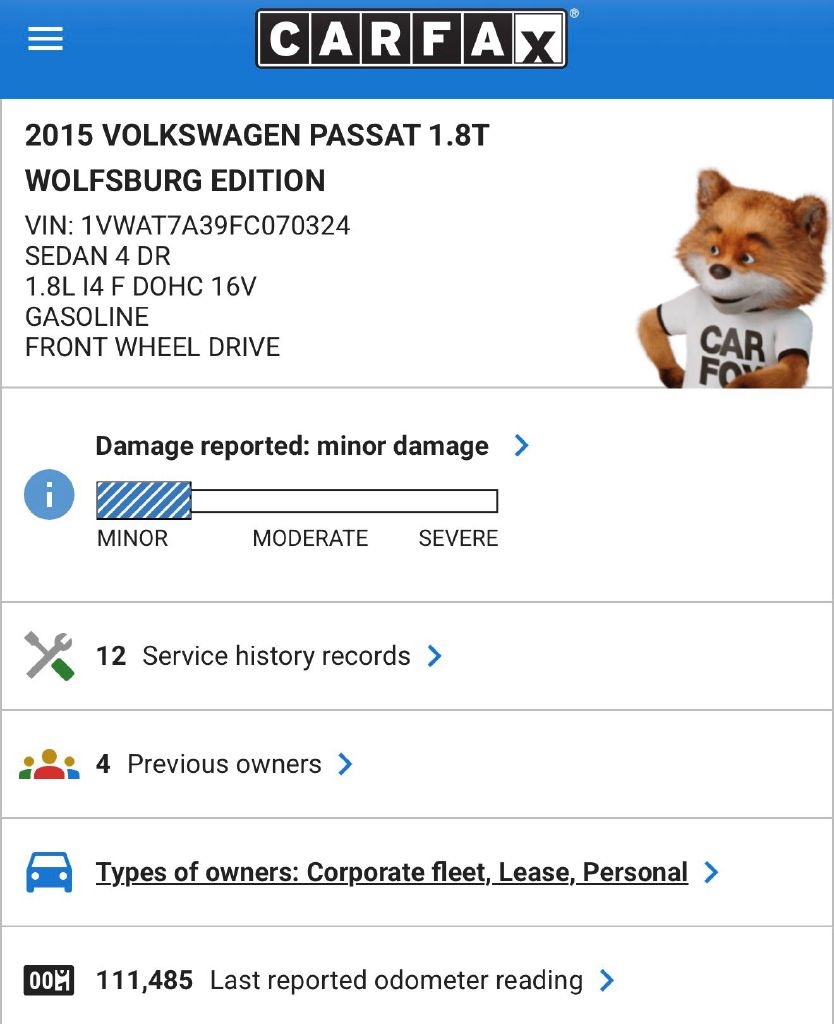Open Damage reported: minor damage heading
The image size is (834, 1024).
[292, 446]
